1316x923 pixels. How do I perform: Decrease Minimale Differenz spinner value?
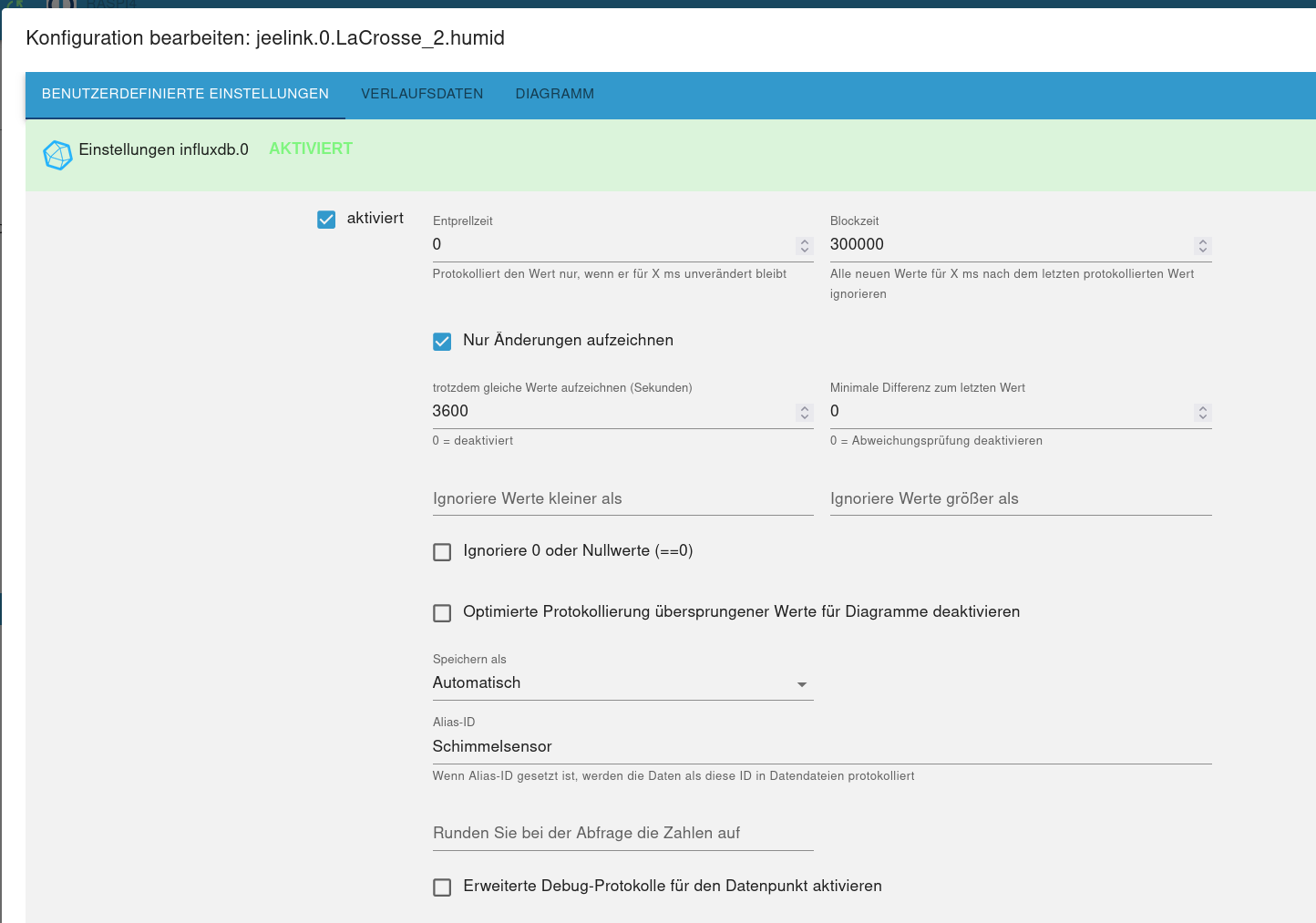coord(1202,416)
